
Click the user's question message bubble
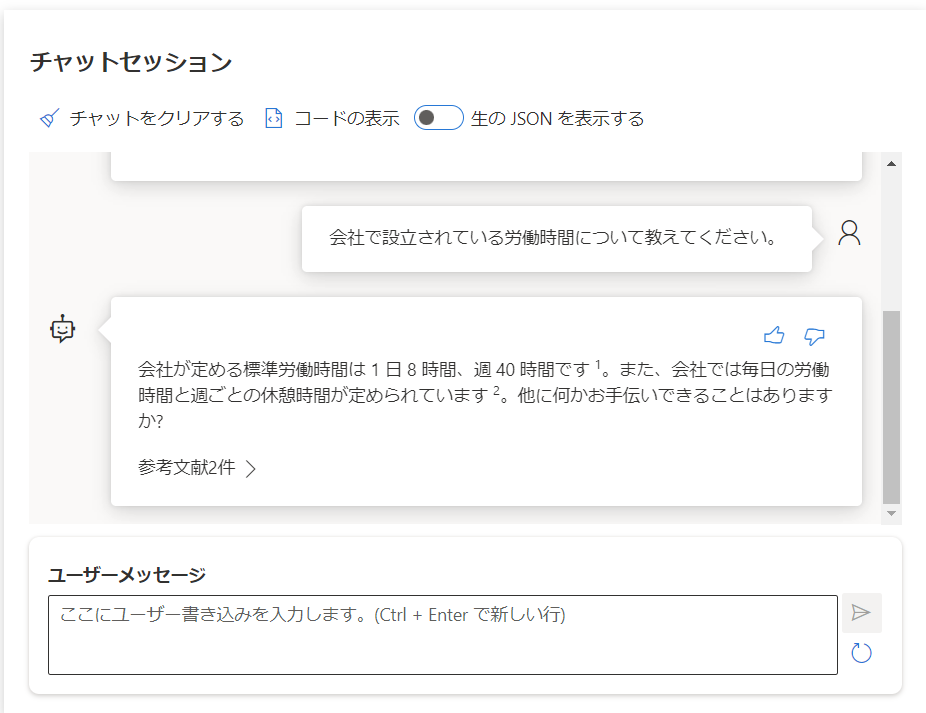557,239
